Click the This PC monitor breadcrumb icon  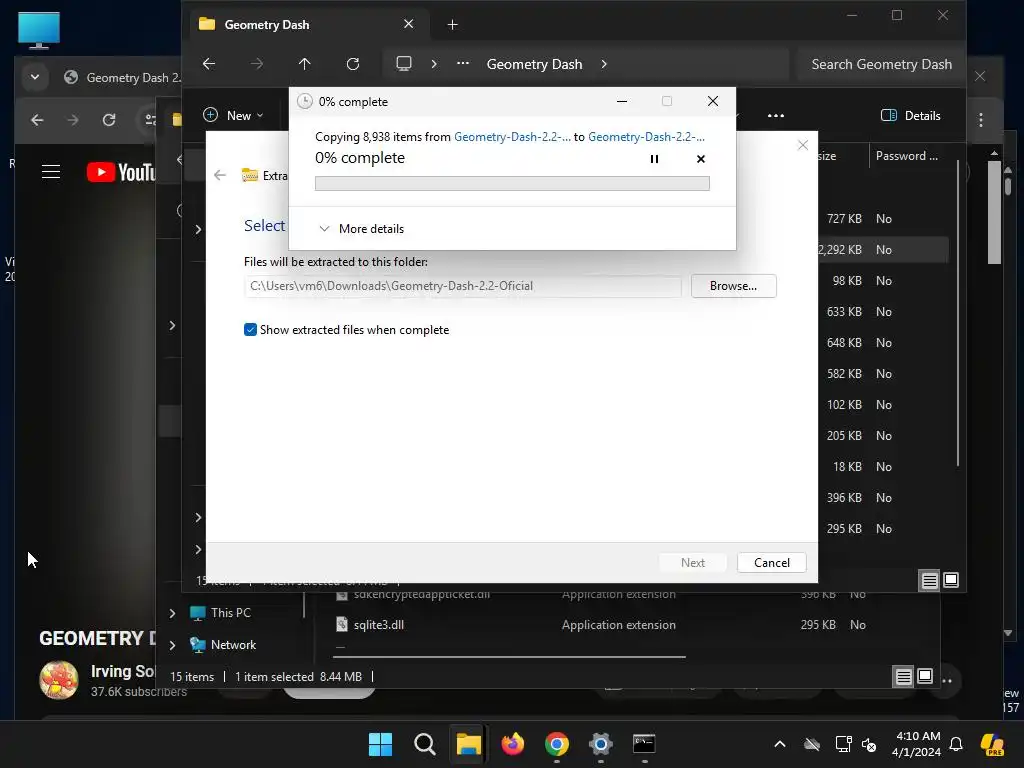click(404, 64)
